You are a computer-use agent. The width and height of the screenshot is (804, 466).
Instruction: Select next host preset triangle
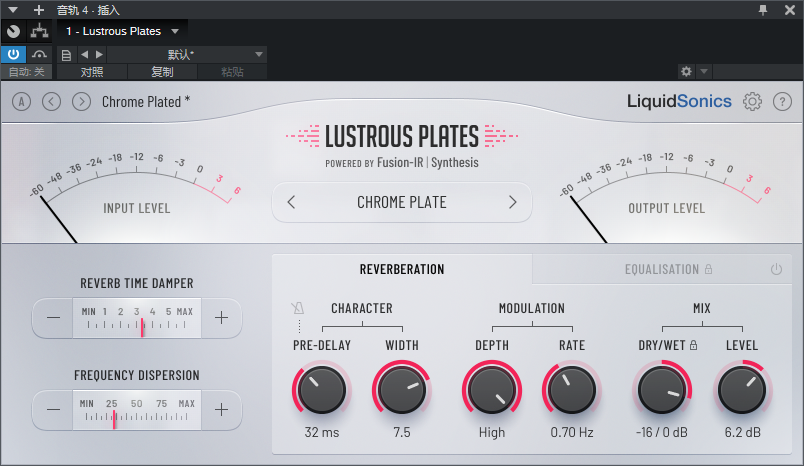point(99,54)
